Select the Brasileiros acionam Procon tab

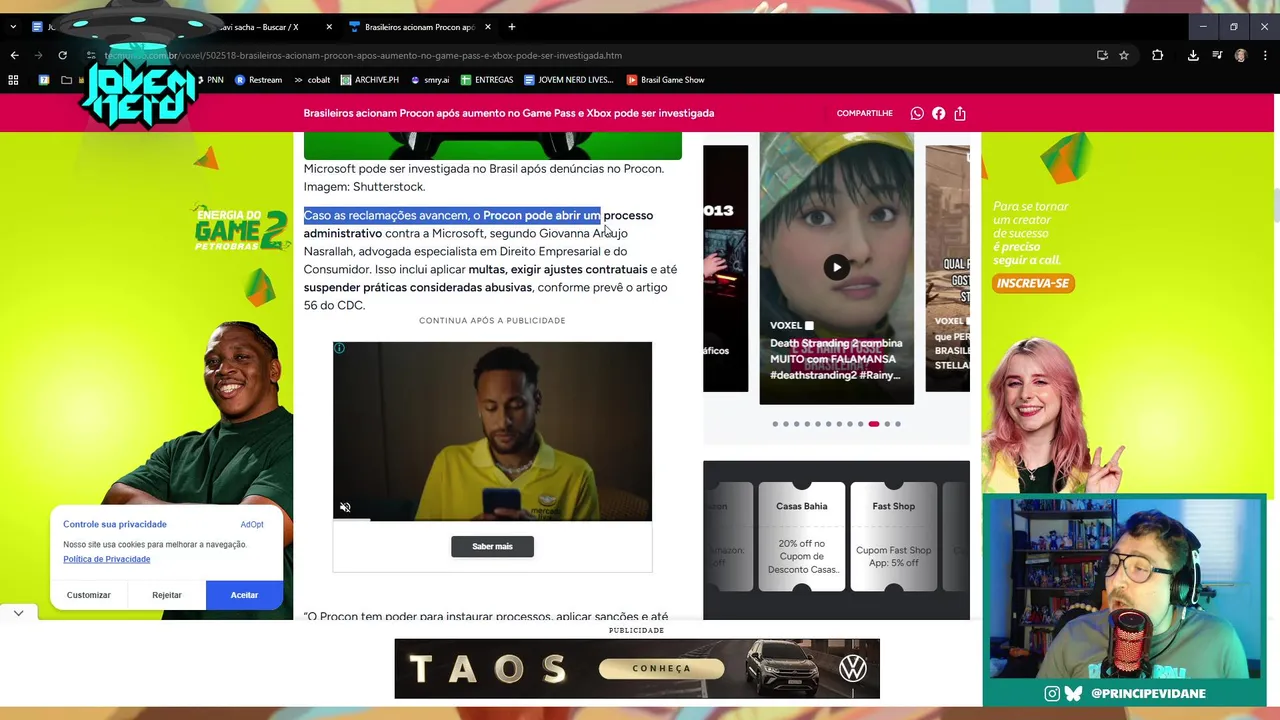click(x=420, y=27)
